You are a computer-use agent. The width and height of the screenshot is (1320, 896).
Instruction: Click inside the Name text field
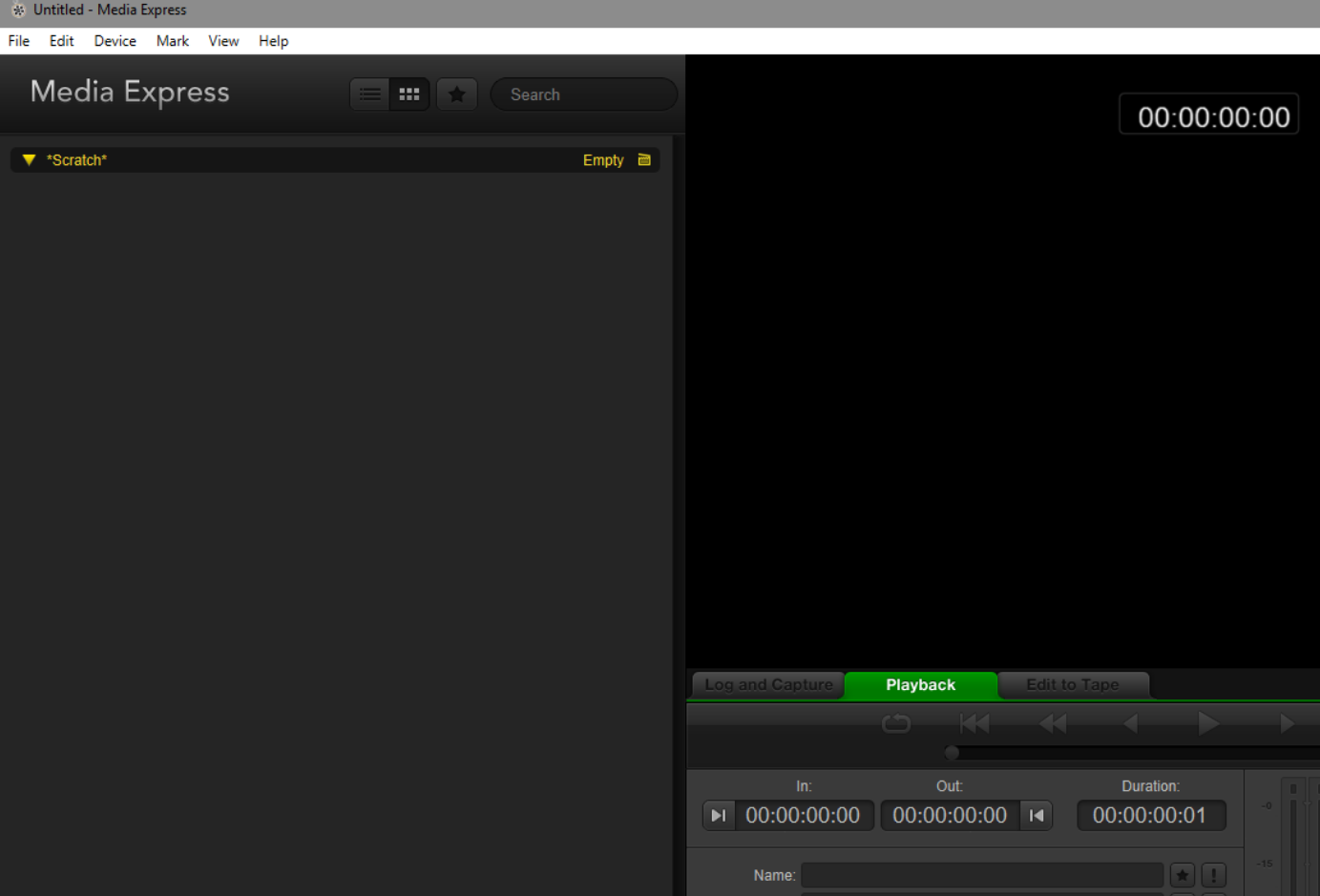click(981, 874)
